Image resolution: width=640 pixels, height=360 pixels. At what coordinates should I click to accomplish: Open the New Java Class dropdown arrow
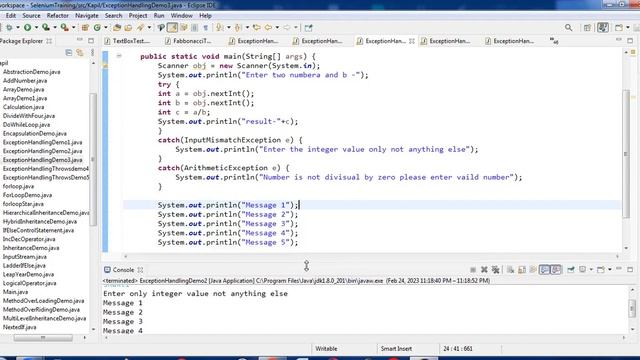click(106, 28)
